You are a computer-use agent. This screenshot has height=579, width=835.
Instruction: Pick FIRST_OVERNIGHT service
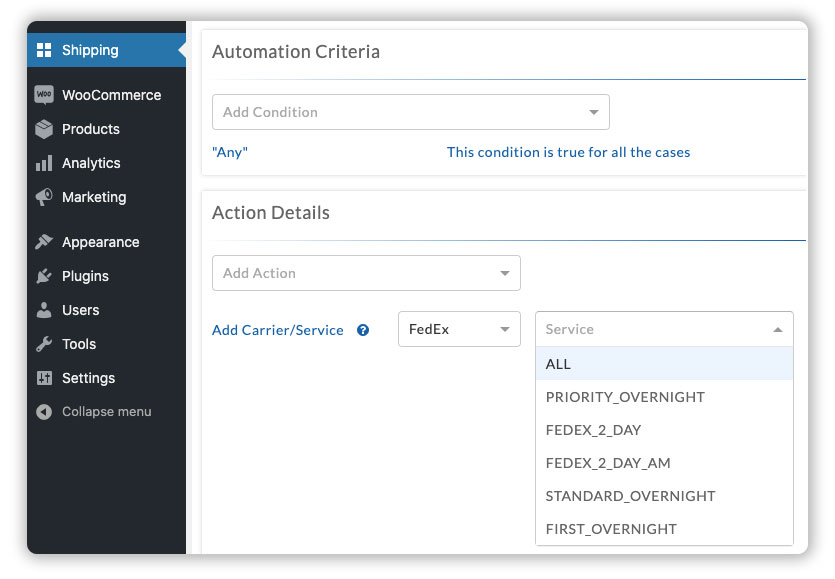coord(664,529)
